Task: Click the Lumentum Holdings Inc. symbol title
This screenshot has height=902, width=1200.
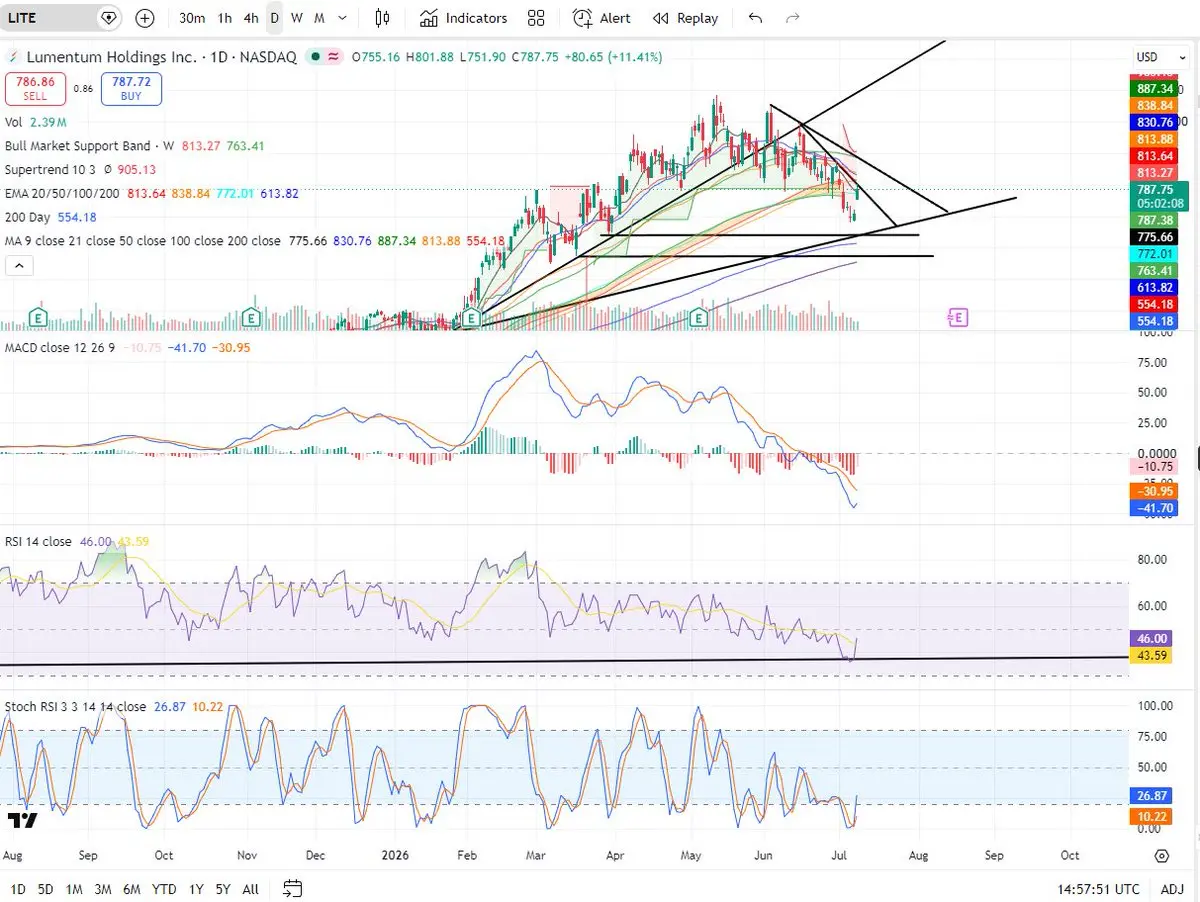Action: pos(111,57)
